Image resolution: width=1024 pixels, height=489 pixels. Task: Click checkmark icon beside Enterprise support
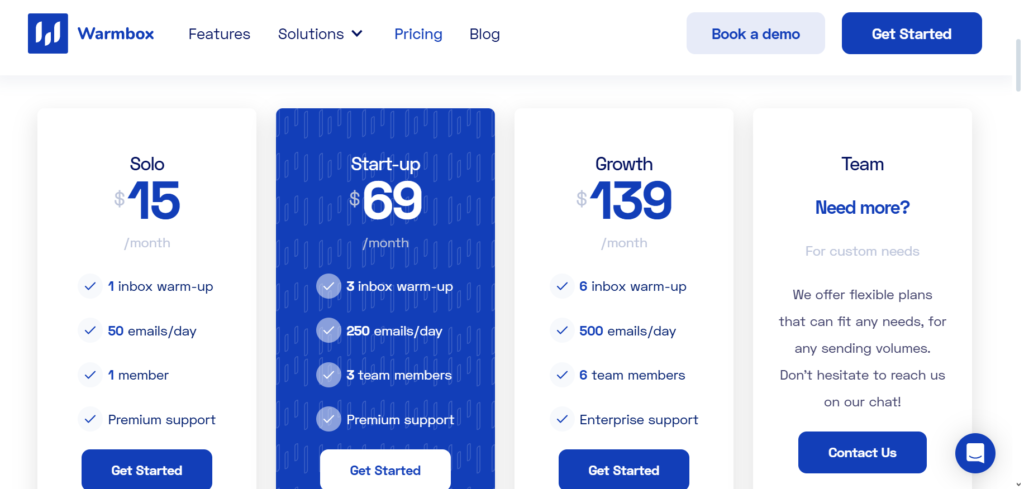562,419
